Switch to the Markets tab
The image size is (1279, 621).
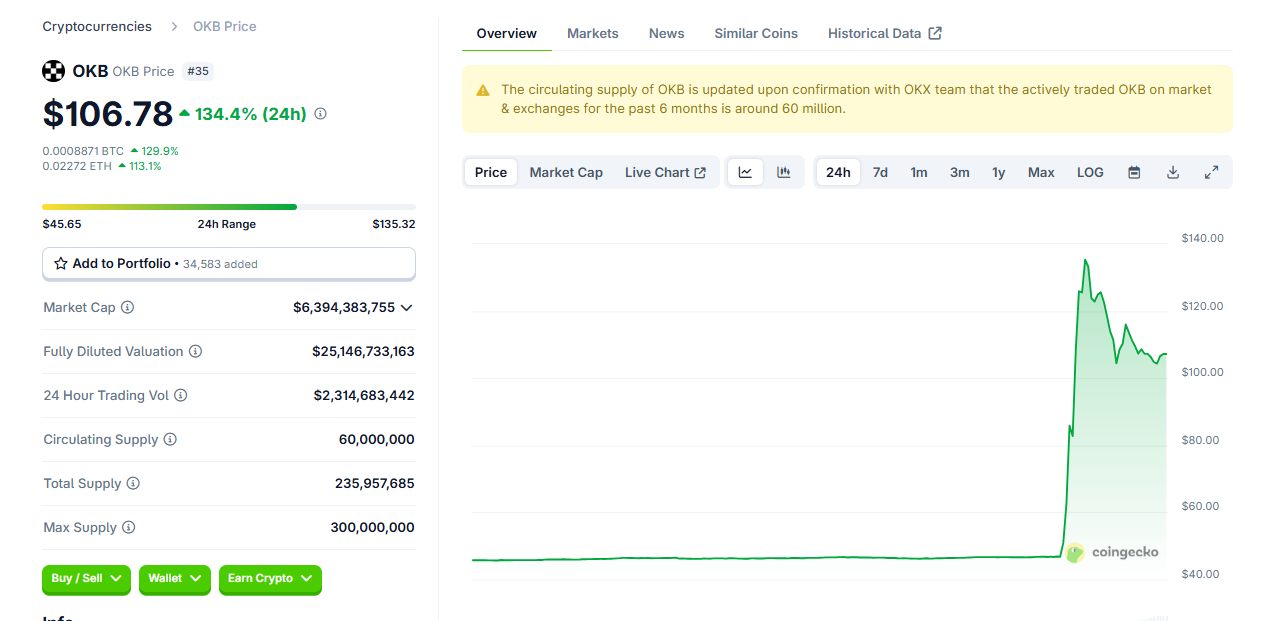(593, 33)
